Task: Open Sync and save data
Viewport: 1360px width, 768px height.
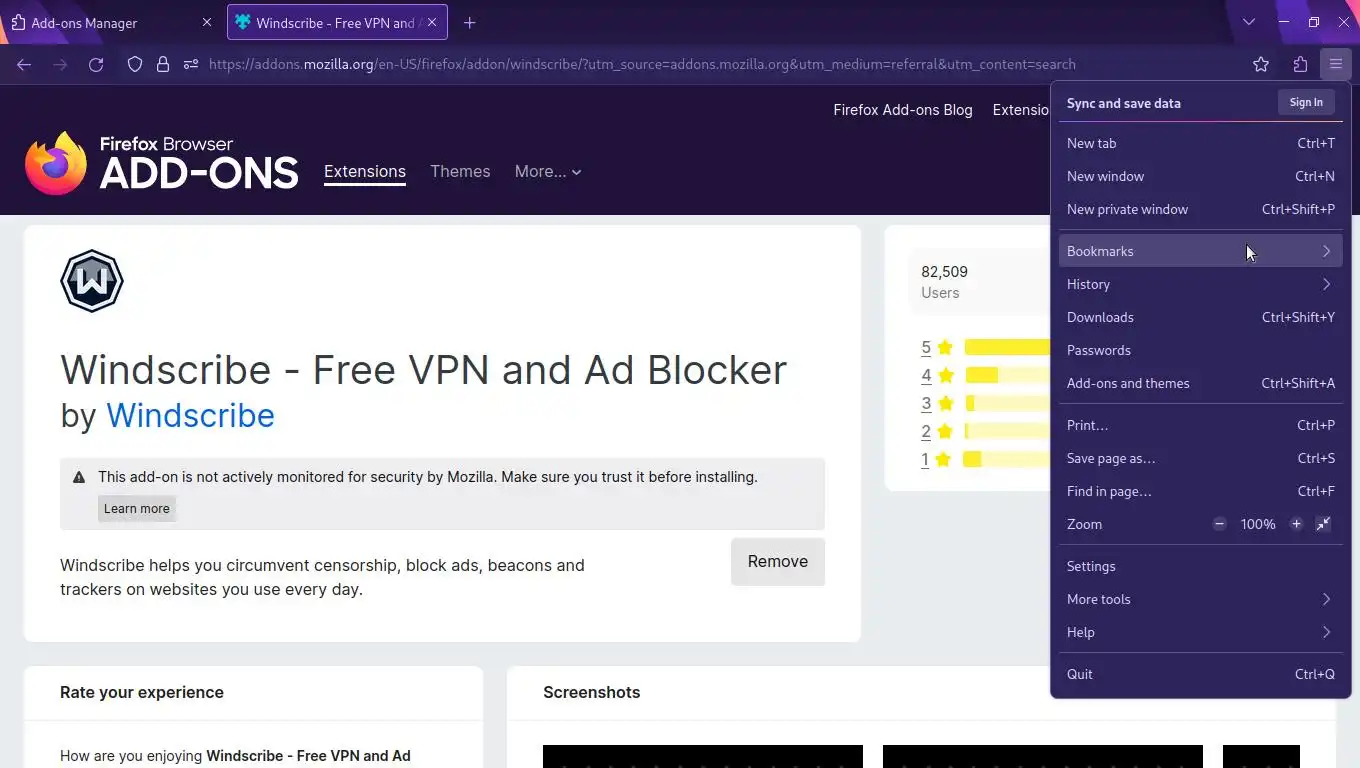Action: (1124, 103)
